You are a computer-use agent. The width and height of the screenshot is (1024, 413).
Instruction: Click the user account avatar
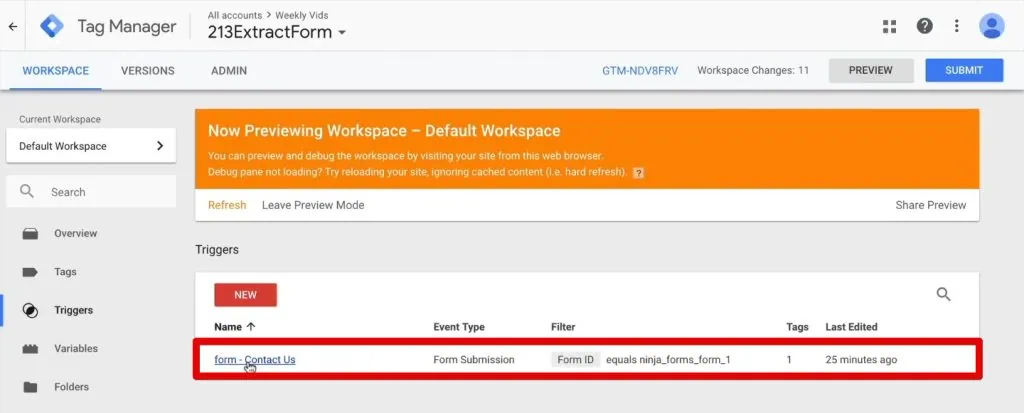991,27
